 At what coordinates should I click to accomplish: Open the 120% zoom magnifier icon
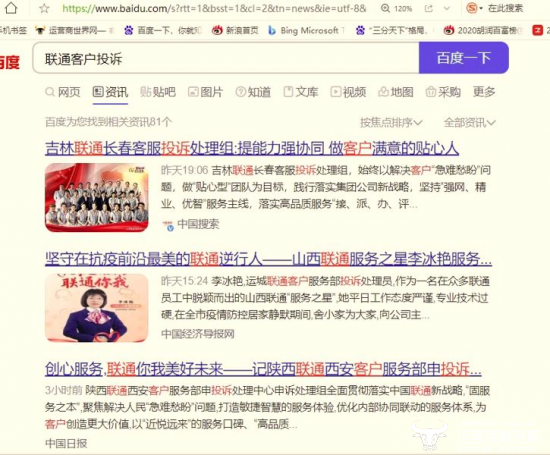(385, 8)
